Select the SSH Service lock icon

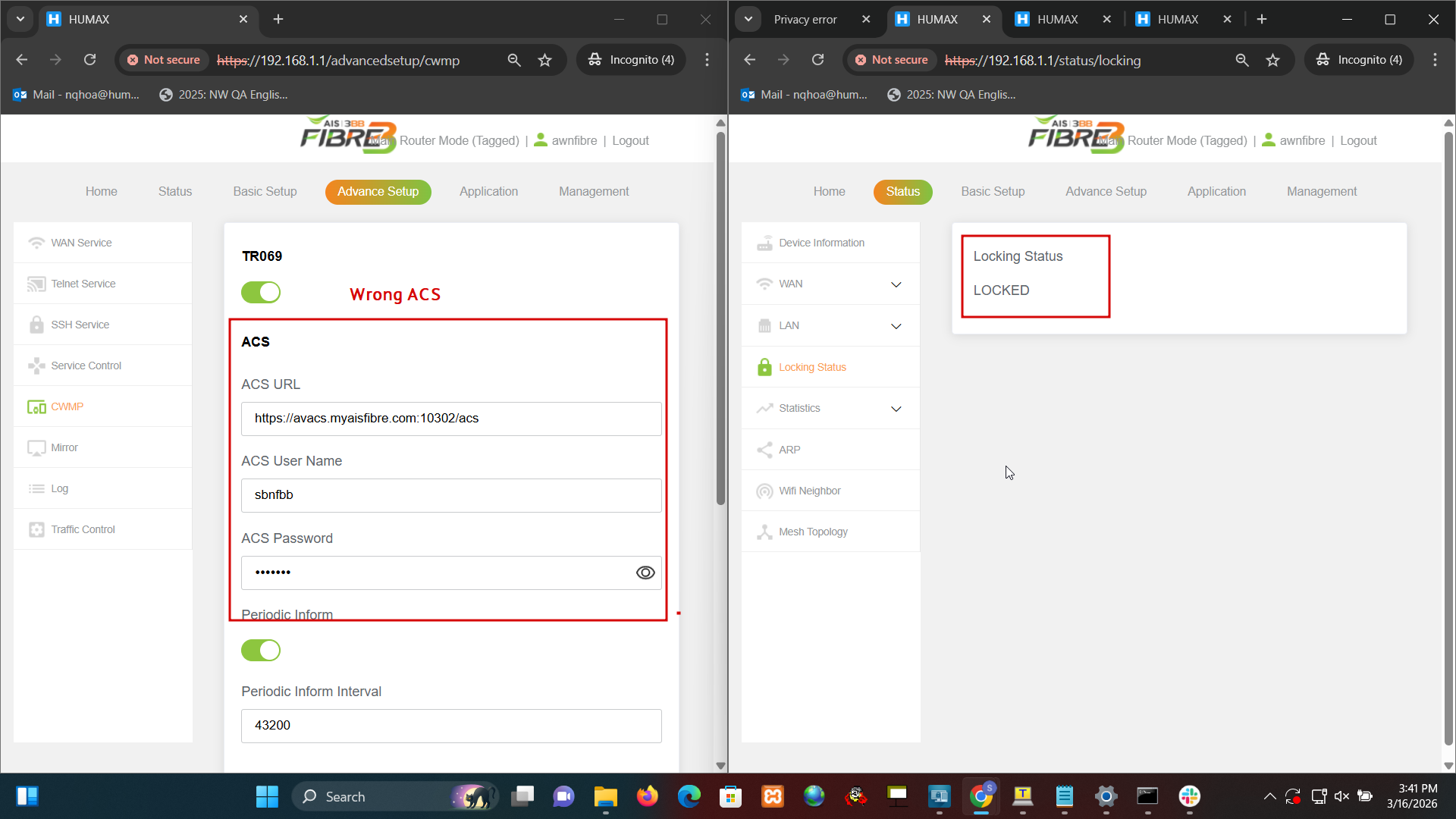click(x=36, y=325)
